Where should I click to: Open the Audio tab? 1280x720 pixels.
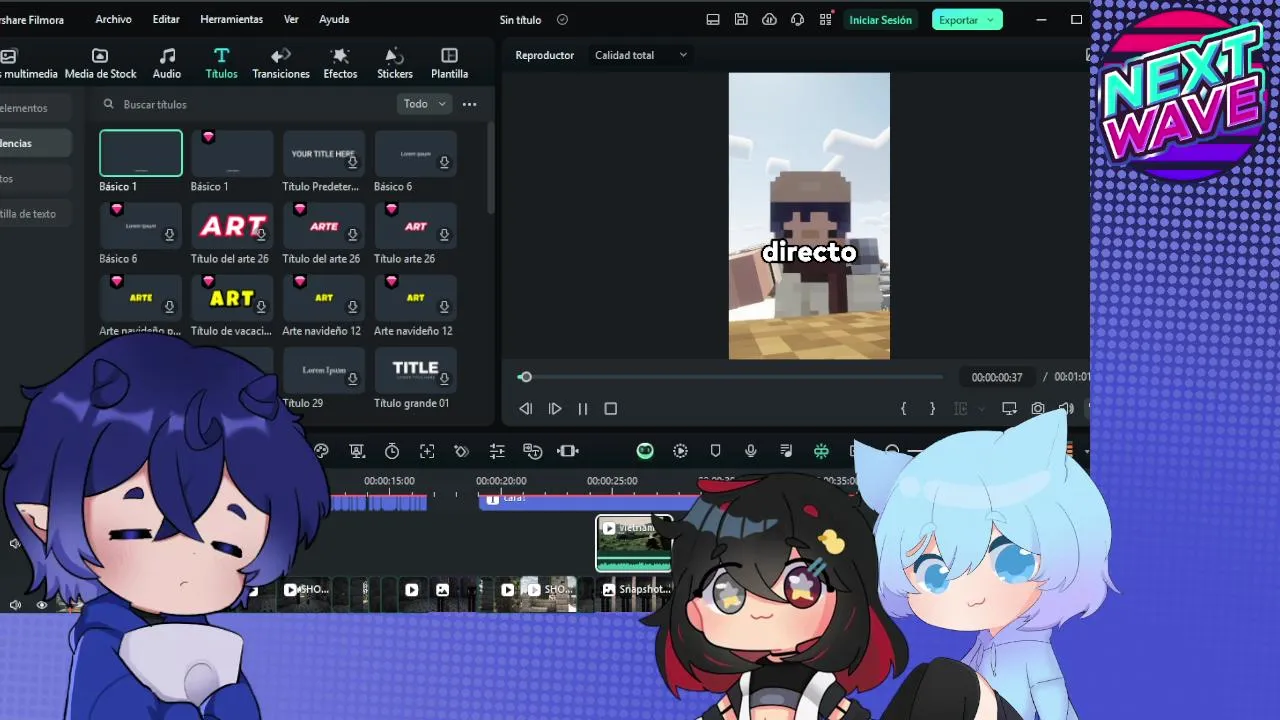coord(167,63)
